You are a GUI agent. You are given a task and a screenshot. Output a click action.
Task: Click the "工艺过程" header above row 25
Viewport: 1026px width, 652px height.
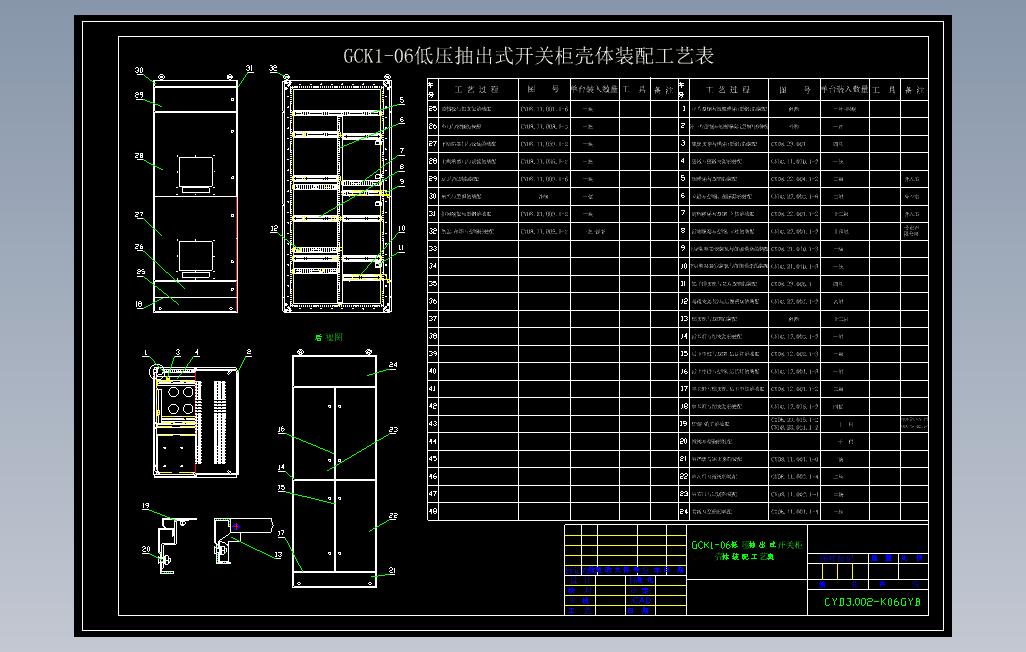point(477,90)
